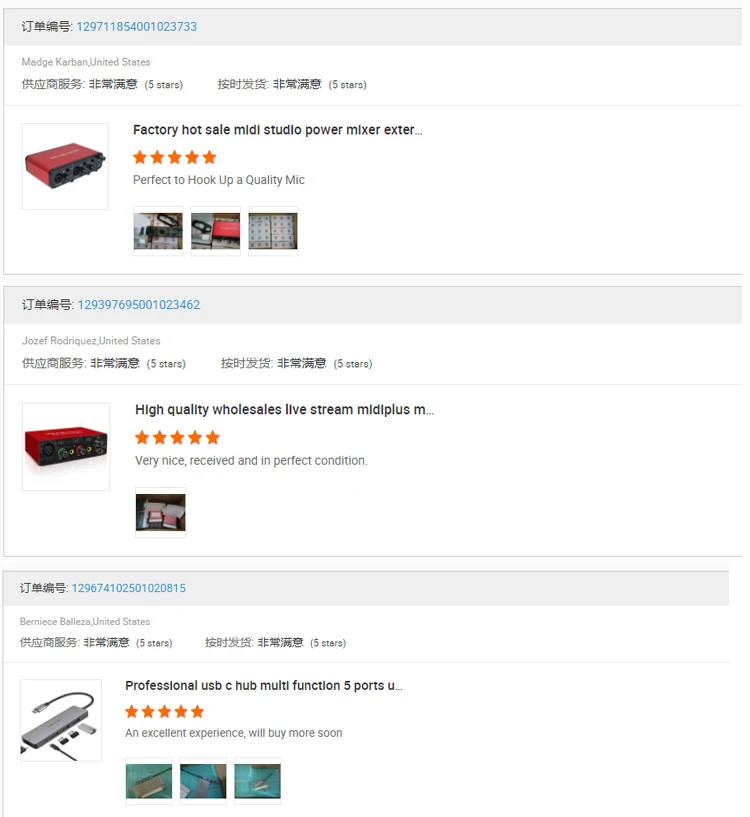View second teal review photo of USB hub
This screenshot has width=750, height=817.
[203, 781]
